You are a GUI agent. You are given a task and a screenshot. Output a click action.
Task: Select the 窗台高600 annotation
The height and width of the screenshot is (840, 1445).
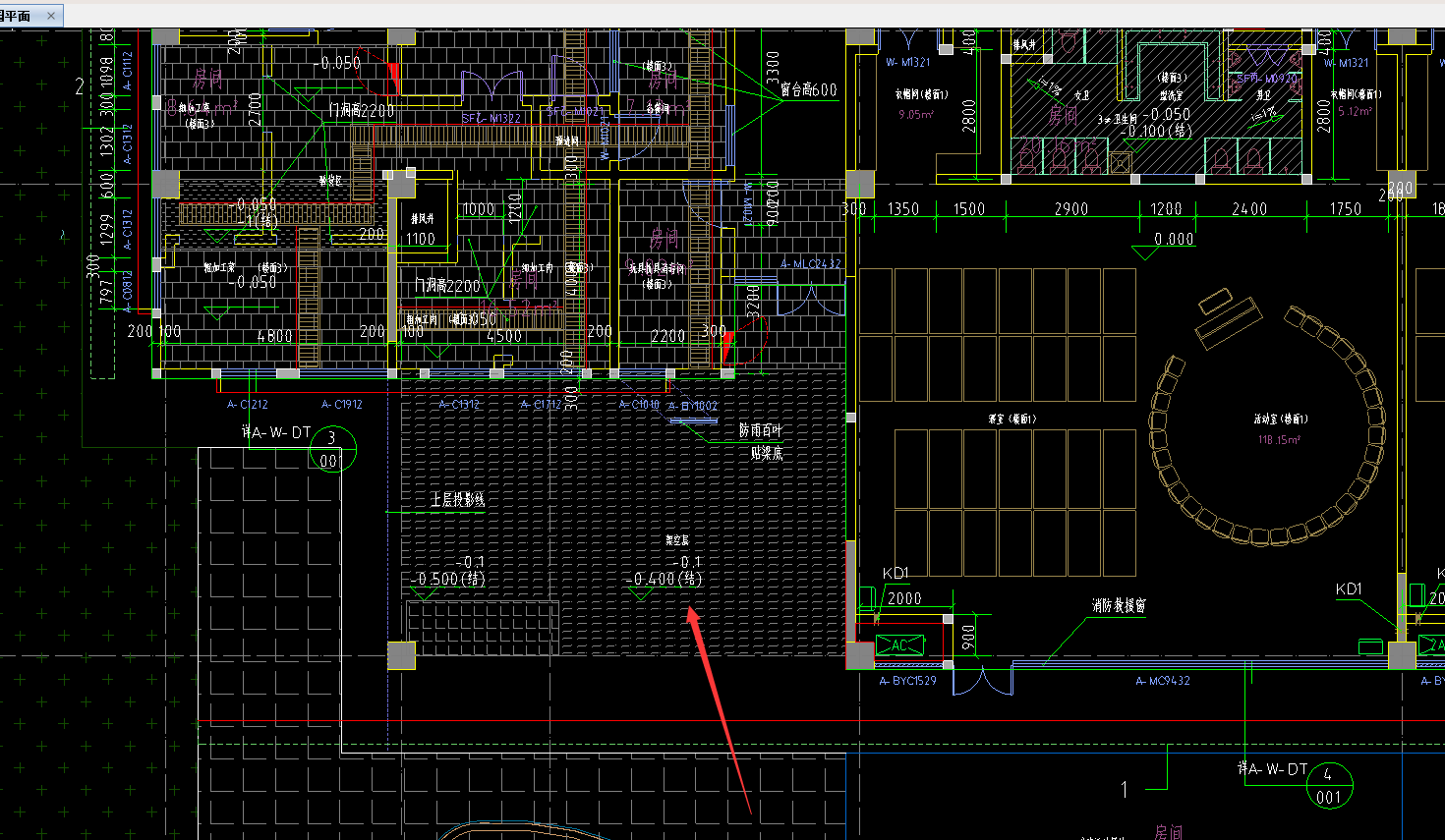coord(809,89)
